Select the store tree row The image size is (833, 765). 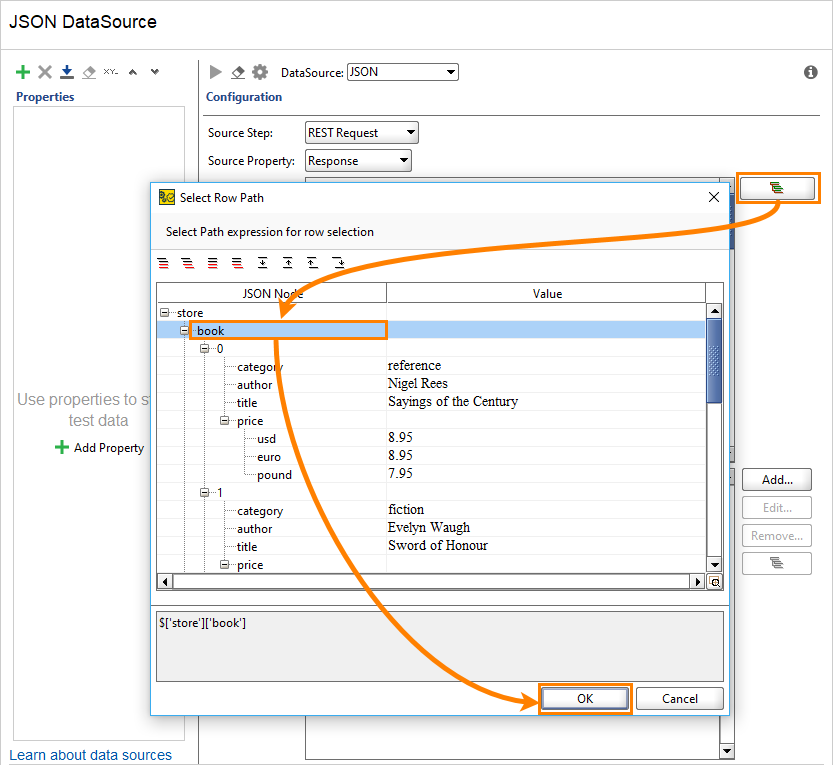click(431, 312)
